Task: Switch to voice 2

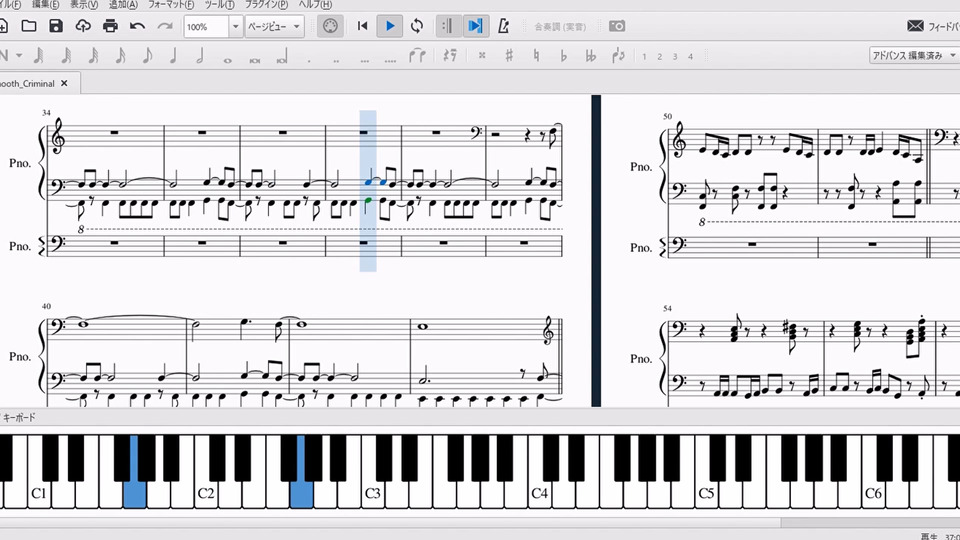Action: coord(659,56)
